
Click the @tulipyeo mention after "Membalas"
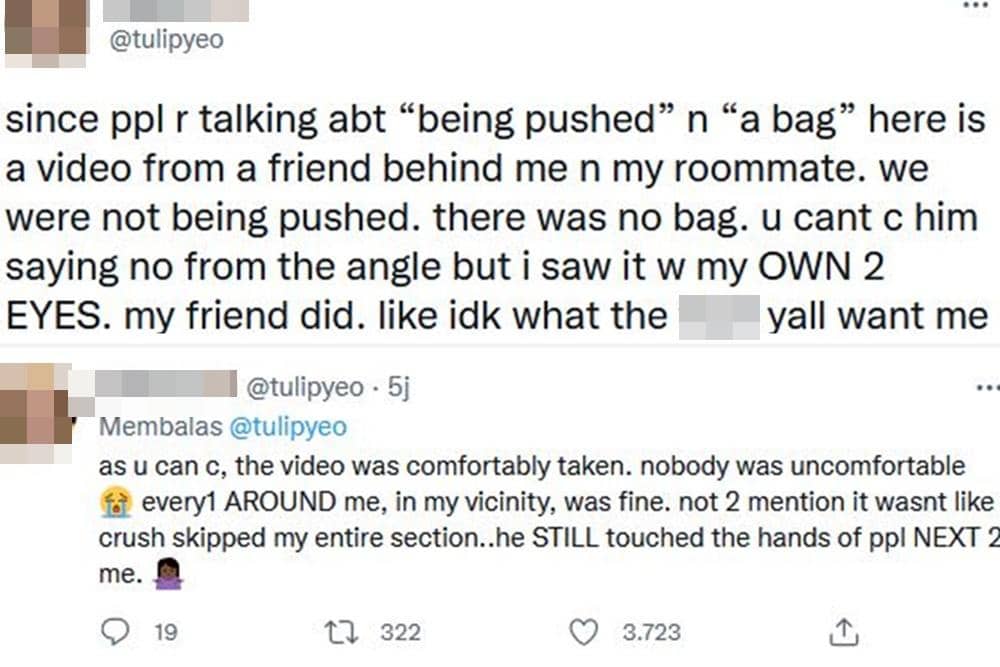[288, 427]
